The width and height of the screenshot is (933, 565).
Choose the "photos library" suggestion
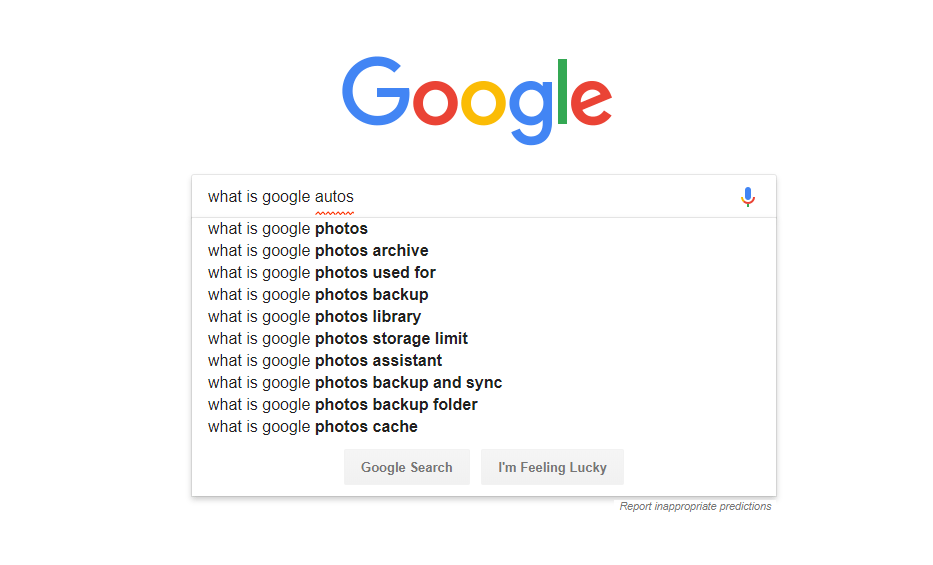pos(314,317)
